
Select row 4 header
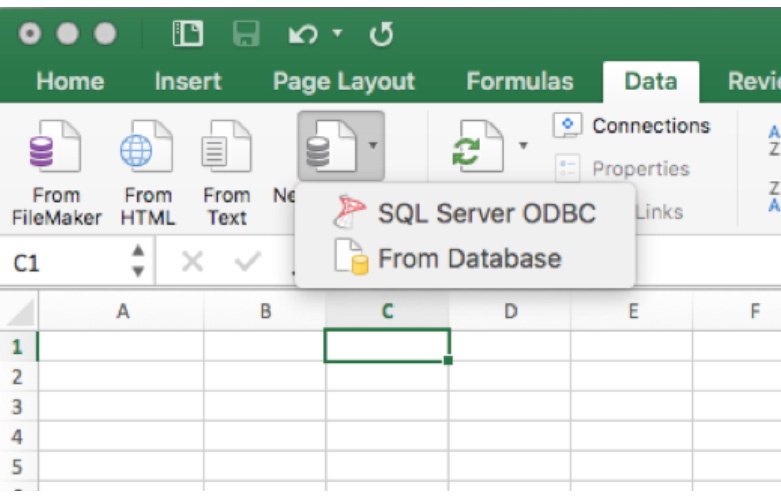pos(18,436)
